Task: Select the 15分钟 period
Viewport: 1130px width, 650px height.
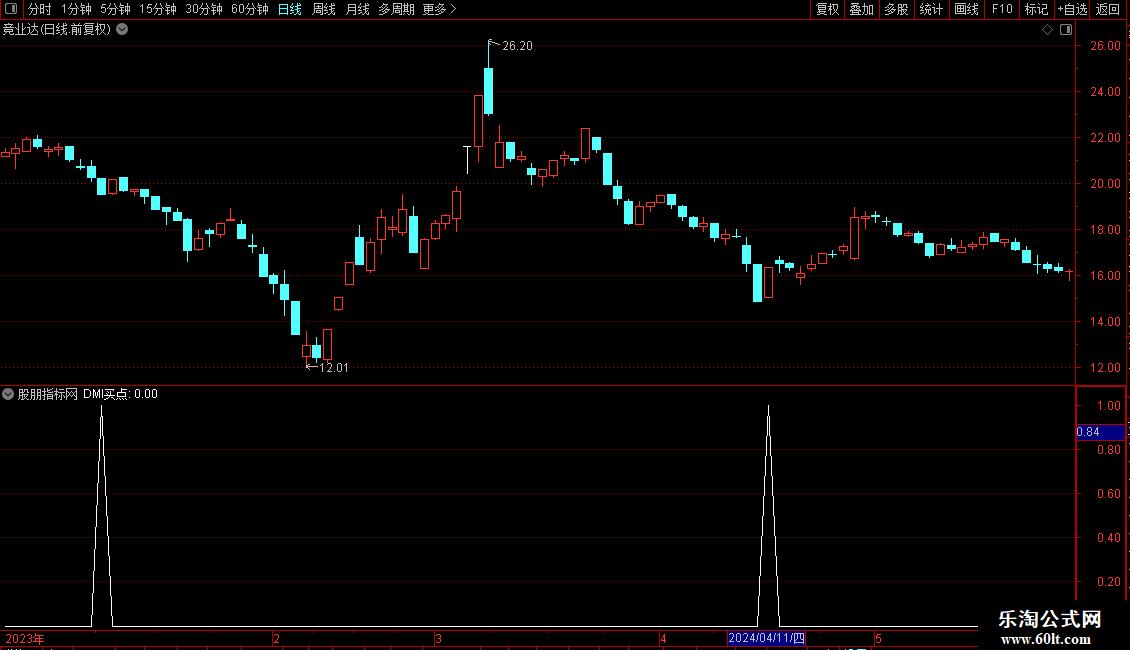Action: click(158, 9)
